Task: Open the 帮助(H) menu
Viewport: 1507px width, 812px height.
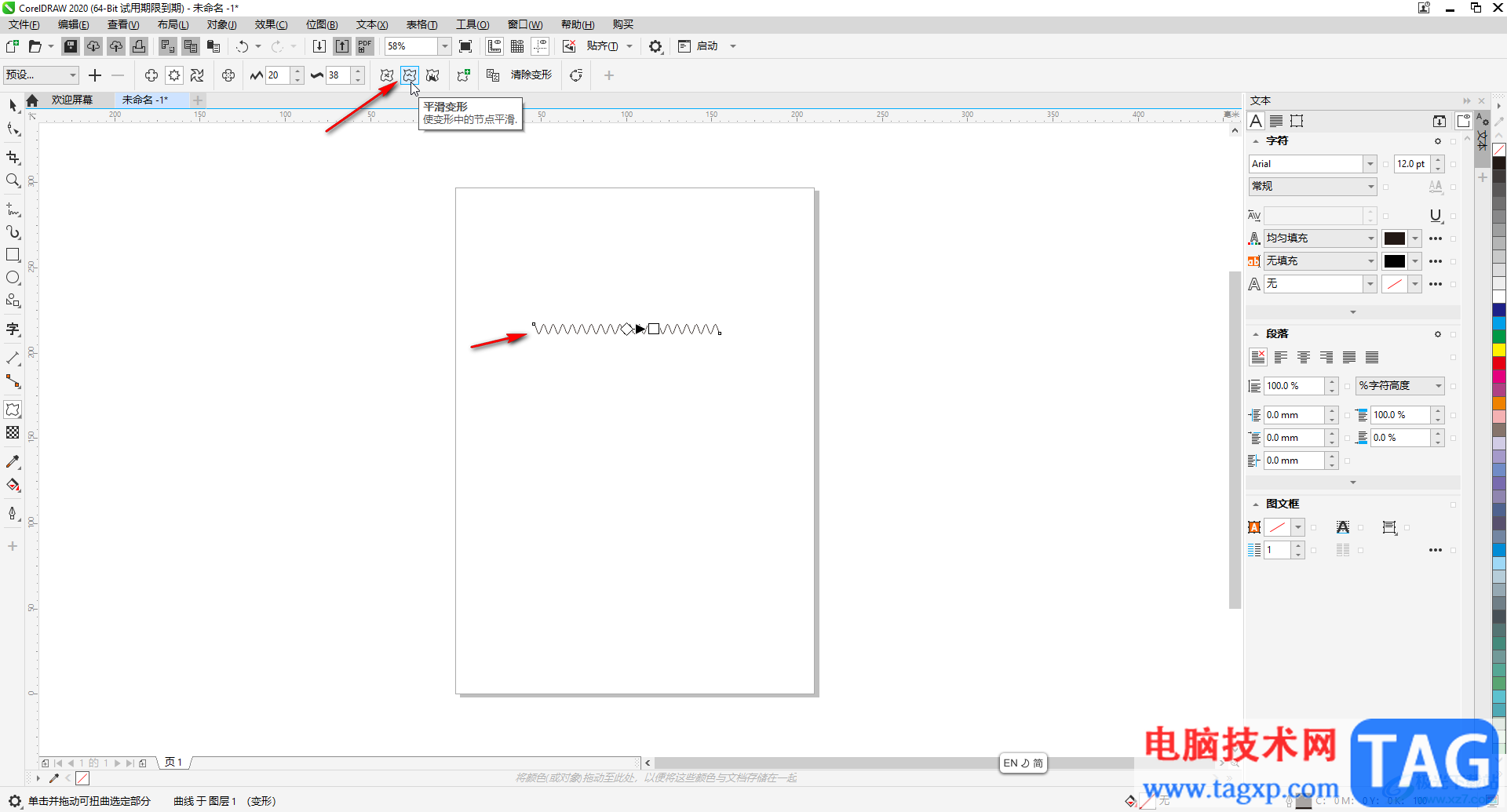Action: (x=578, y=25)
